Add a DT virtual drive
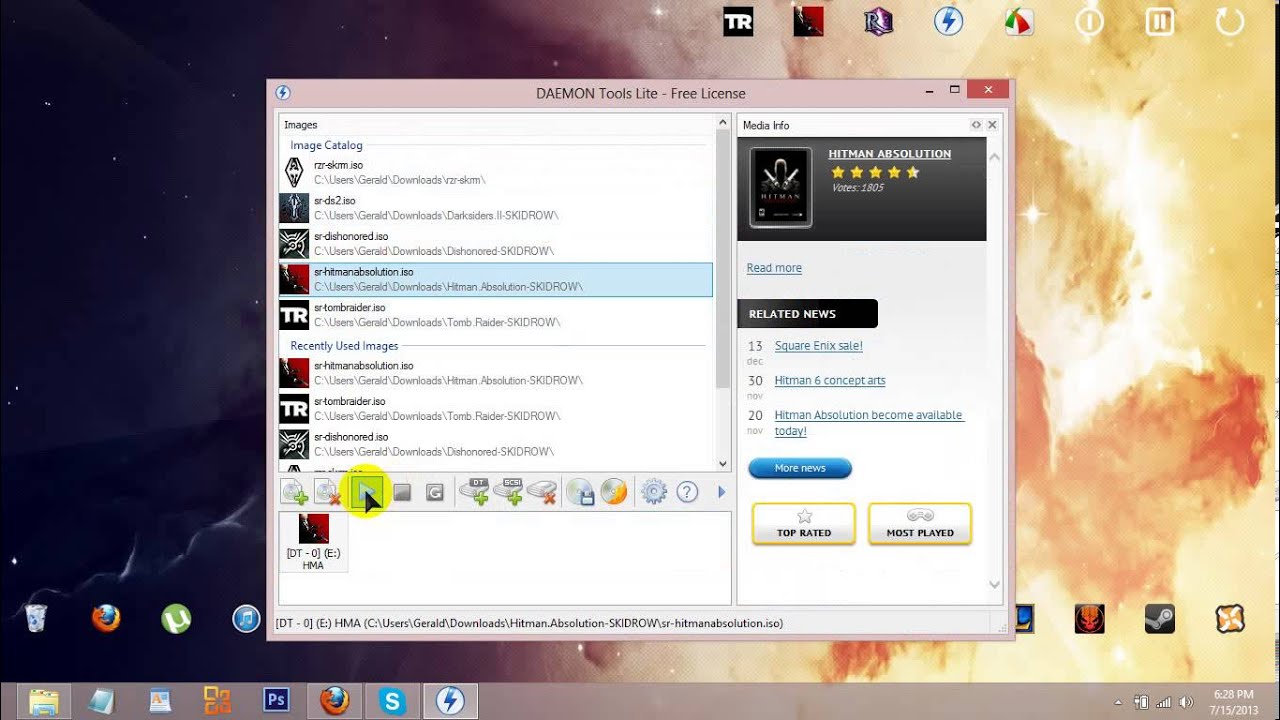This screenshot has height=720, width=1280. [474, 492]
